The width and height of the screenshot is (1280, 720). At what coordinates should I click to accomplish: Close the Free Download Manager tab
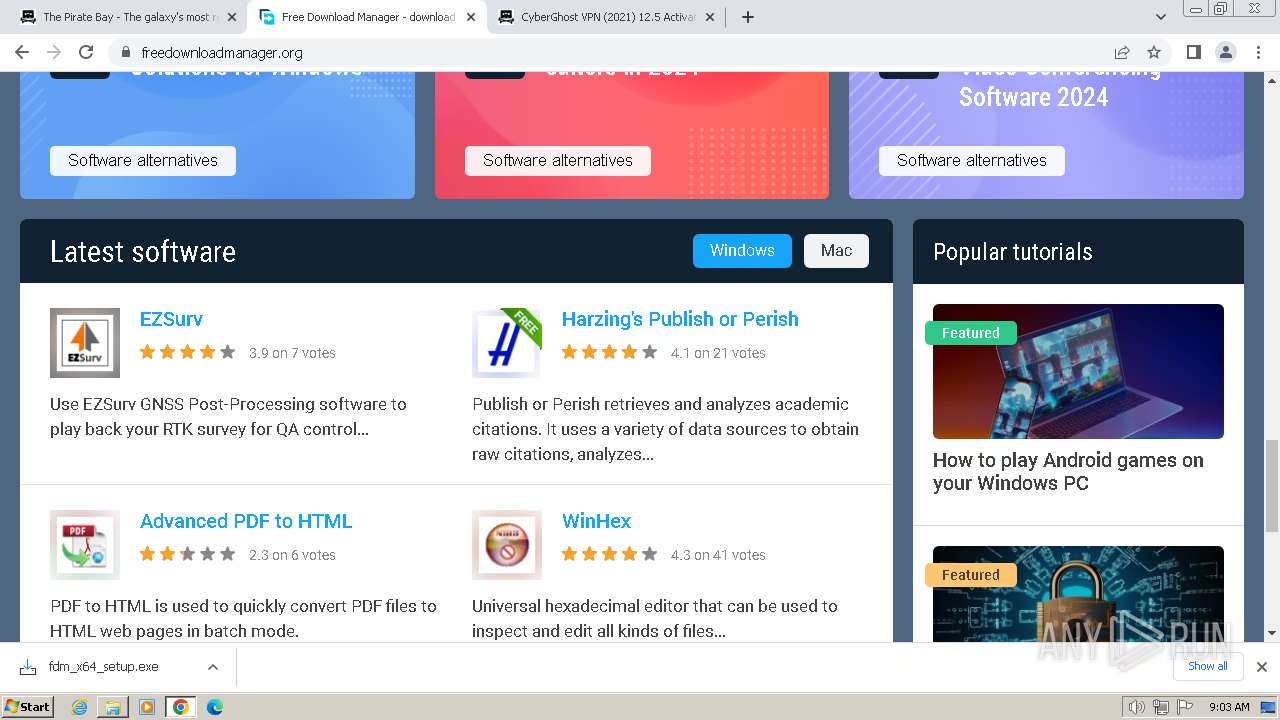pyautogui.click(x=471, y=17)
